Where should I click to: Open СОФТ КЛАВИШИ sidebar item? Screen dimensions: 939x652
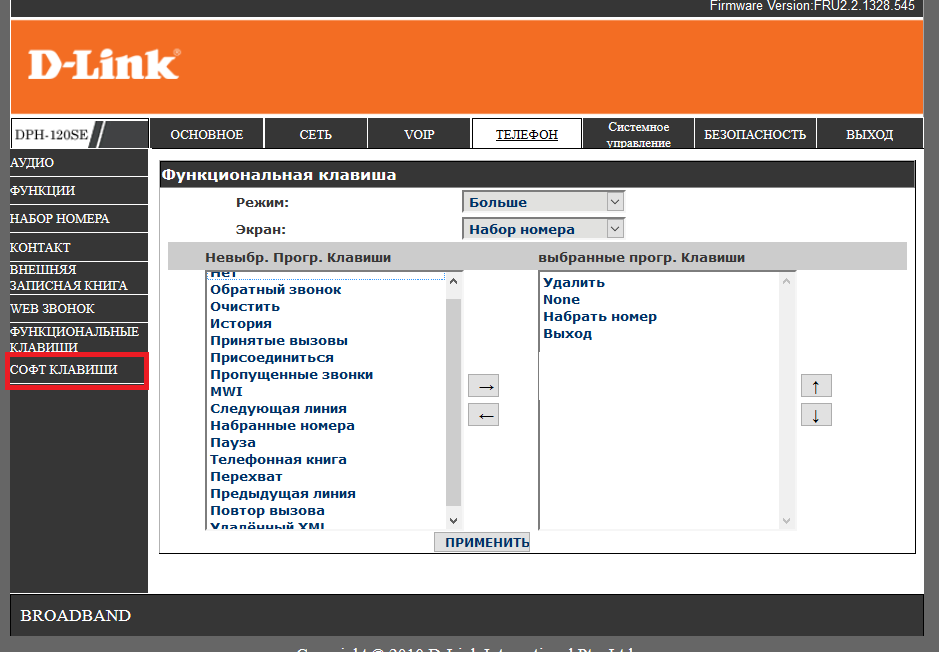coord(64,370)
